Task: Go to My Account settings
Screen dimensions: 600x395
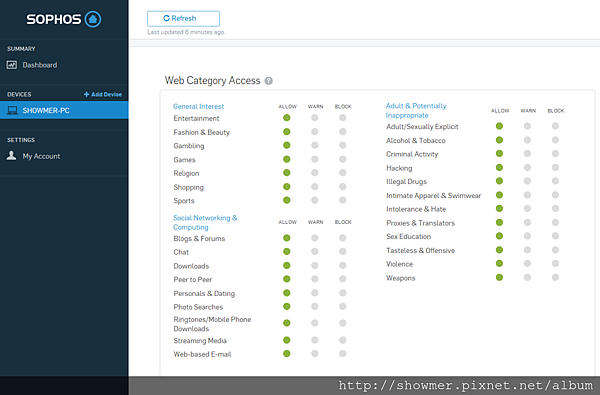Action: point(41,156)
